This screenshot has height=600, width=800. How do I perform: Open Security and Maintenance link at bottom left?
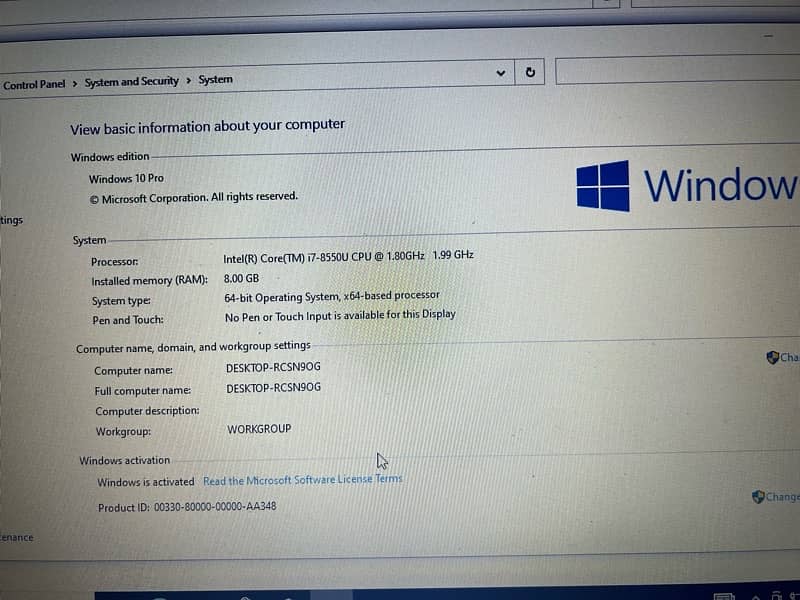(x=16, y=537)
